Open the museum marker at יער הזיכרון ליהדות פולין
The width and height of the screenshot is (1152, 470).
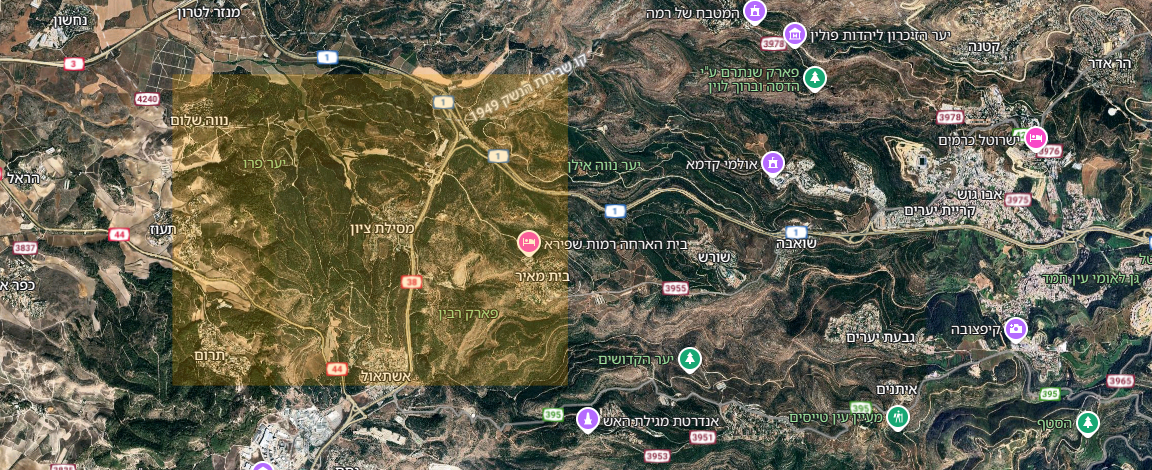pyautogui.click(x=793, y=34)
